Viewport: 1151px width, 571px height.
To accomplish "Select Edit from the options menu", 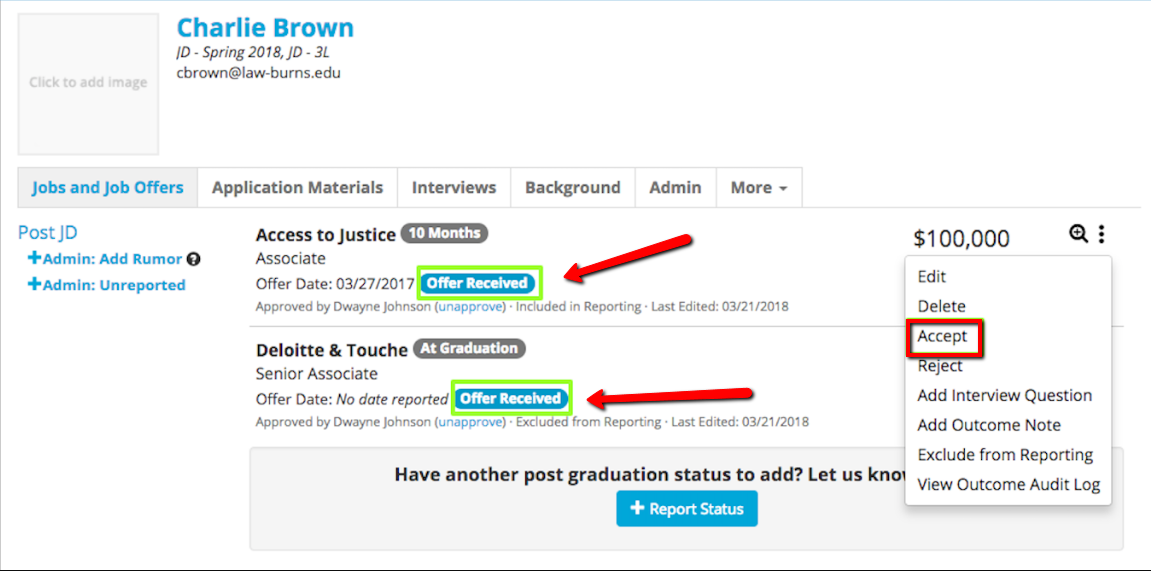I will point(932,277).
